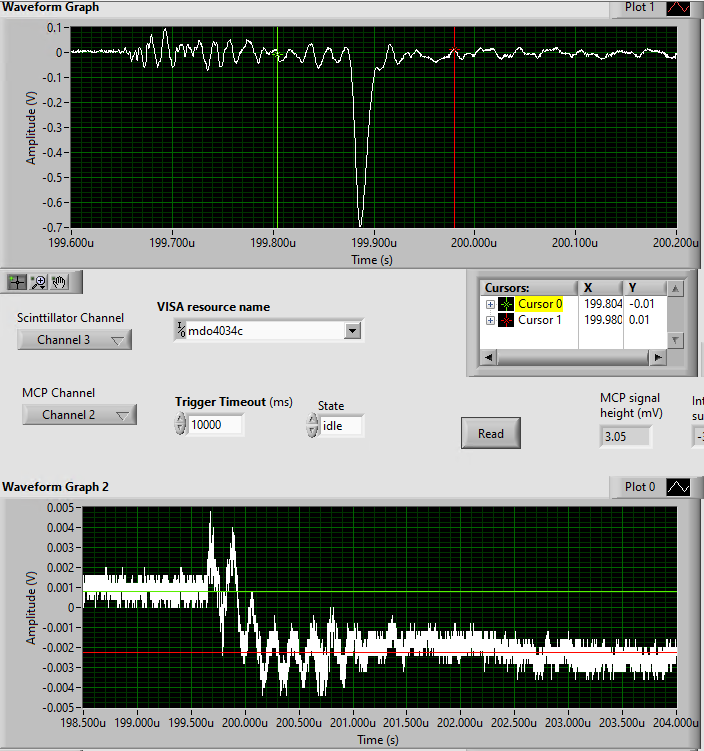
Task: Open the Scintillator Channel dropdown (Channel 3)
Action: pyautogui.click(x=75, y=340)
